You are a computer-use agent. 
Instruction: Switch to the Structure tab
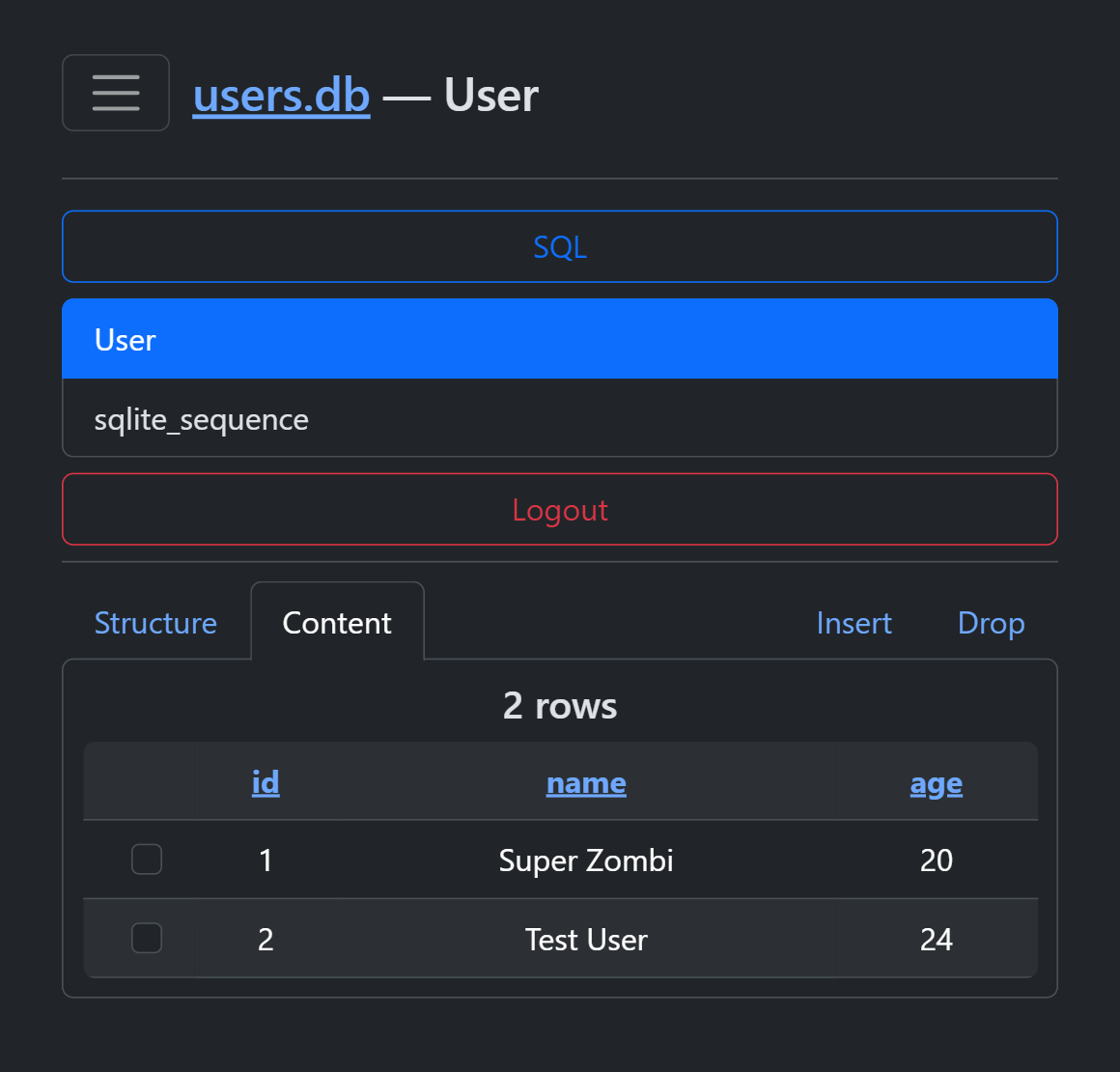155,623
